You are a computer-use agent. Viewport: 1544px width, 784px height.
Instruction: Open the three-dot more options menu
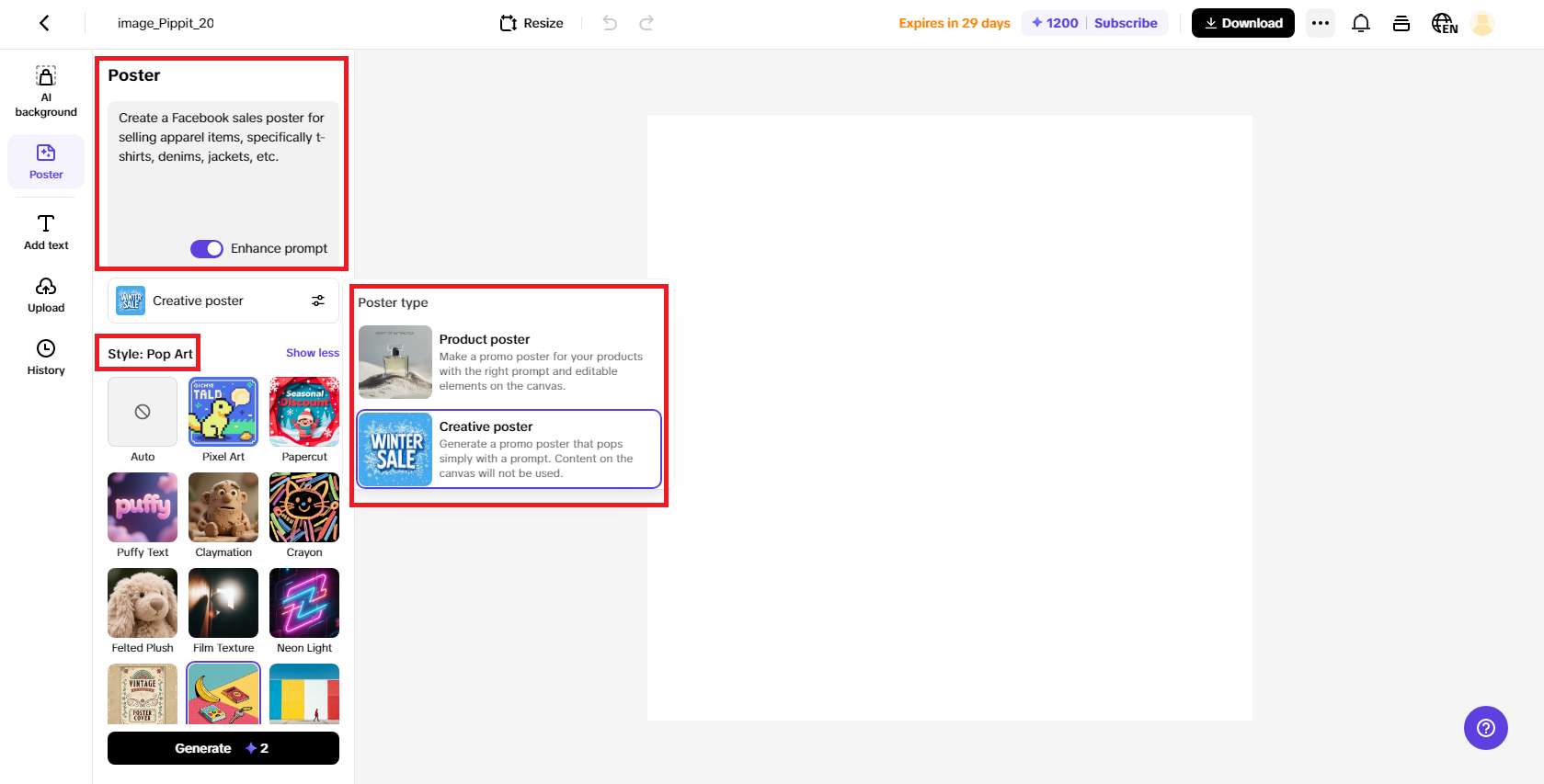tap(1321, 23)
